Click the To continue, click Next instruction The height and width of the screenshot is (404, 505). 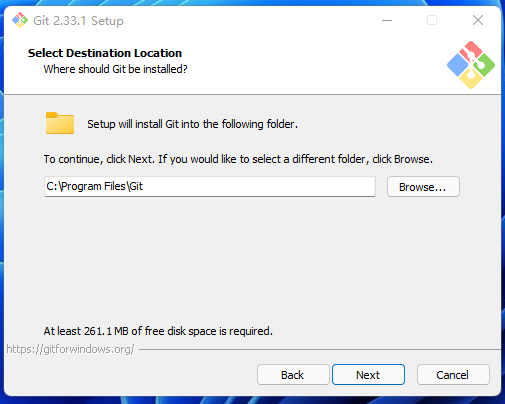pos(238,159)
